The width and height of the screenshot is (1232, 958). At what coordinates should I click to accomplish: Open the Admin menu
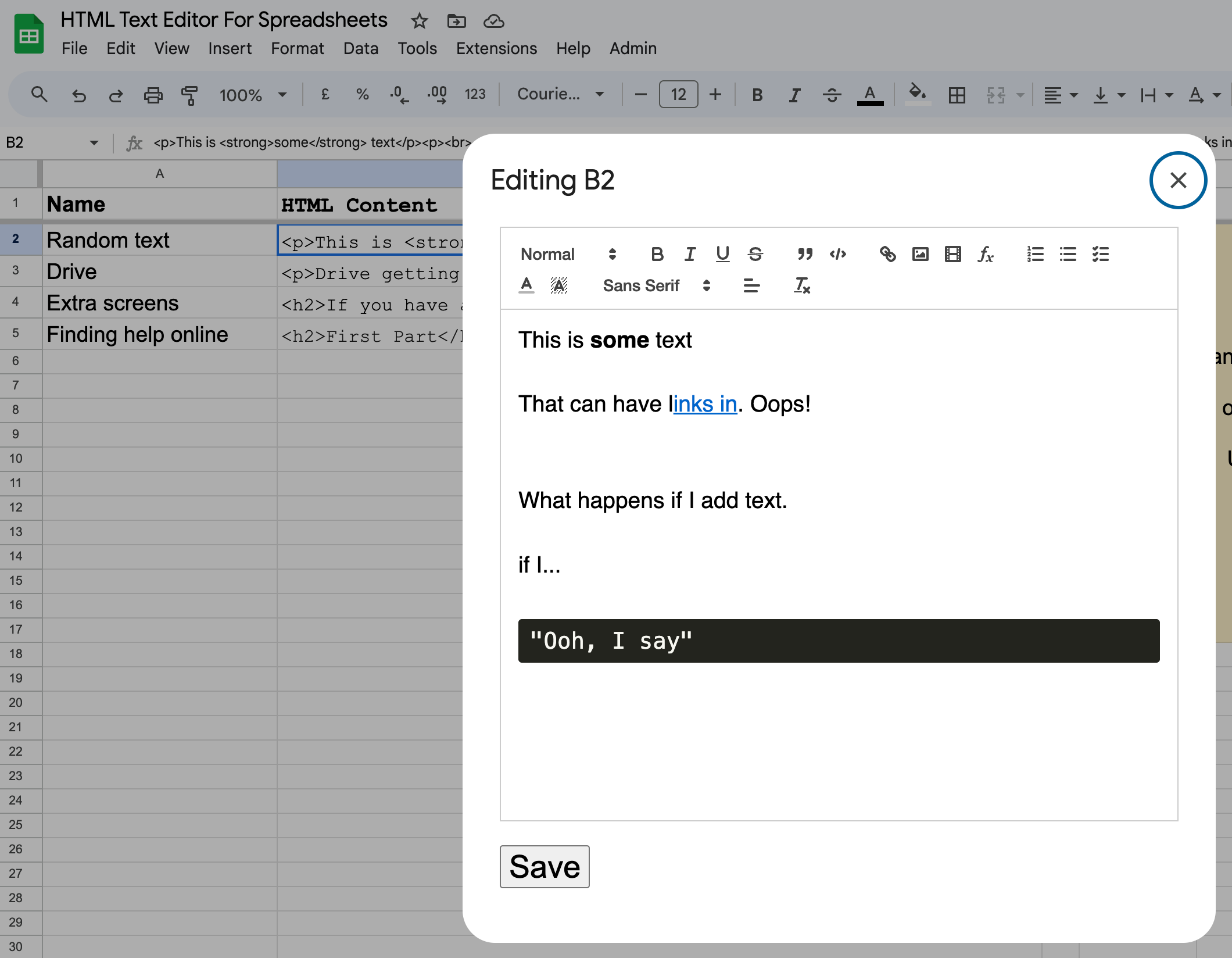(633, 48)
